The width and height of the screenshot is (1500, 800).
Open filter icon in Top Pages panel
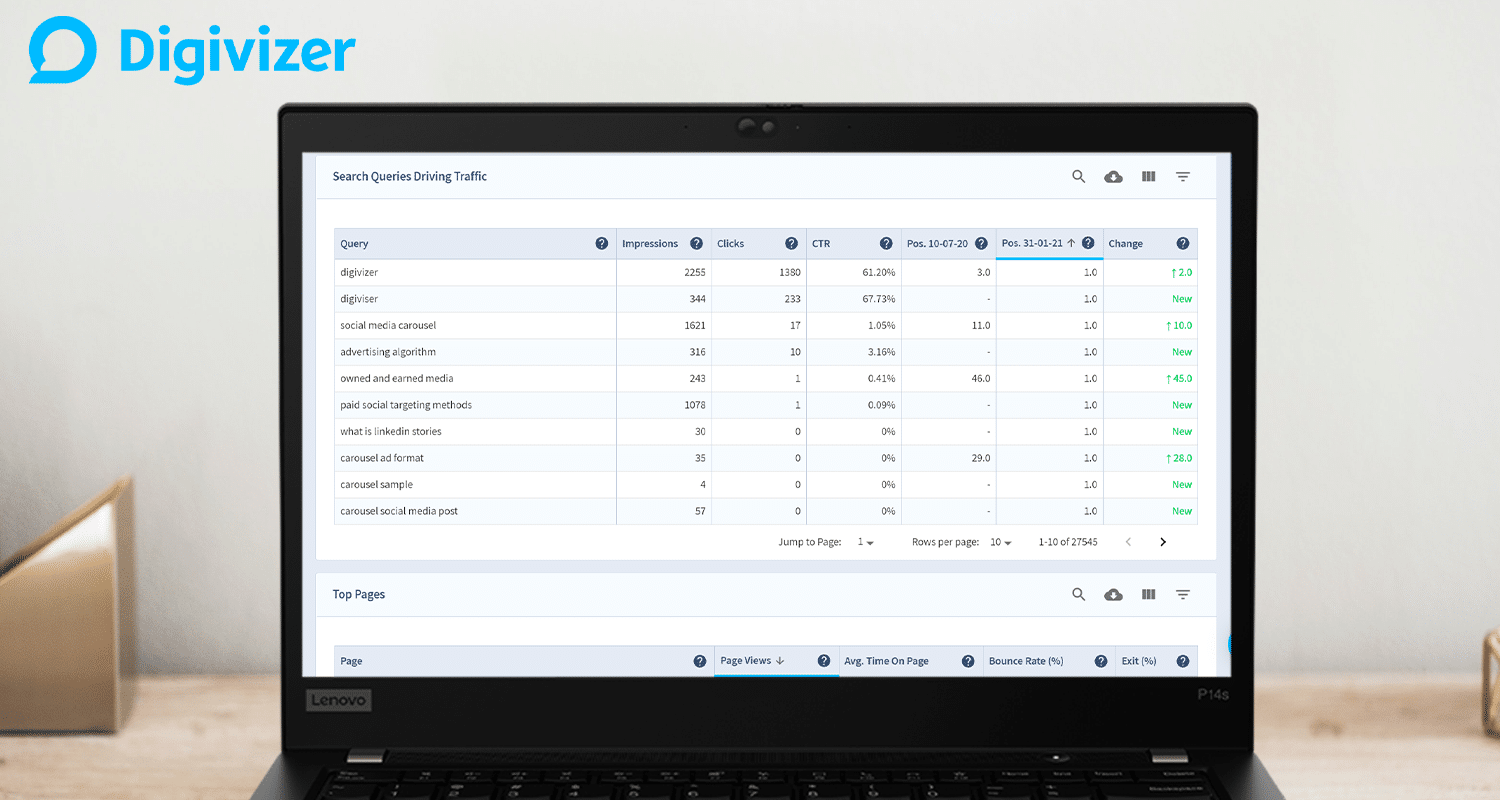pyautogui.click(x=1183, y=594)
